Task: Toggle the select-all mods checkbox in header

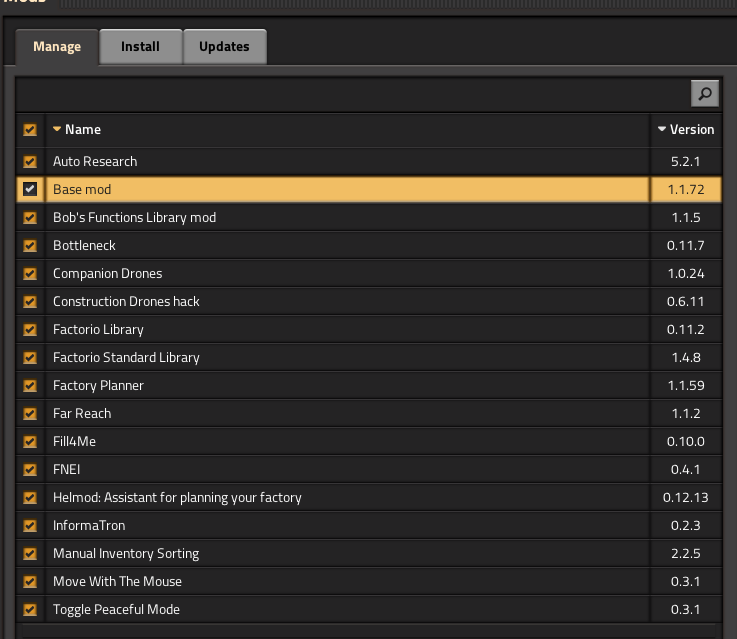Action: click(30, 130)
